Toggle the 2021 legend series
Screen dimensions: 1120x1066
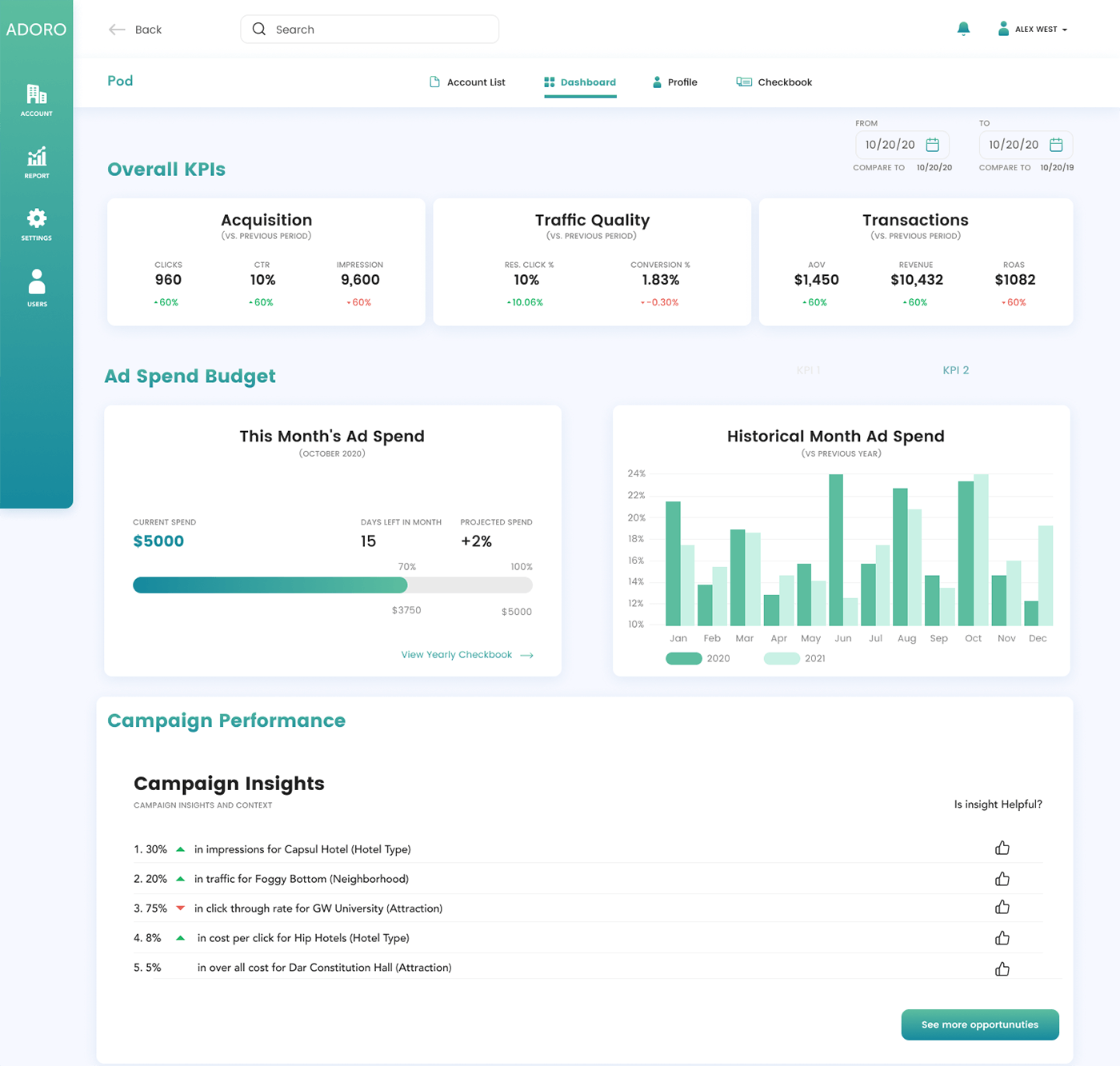[x=794, y=658]
